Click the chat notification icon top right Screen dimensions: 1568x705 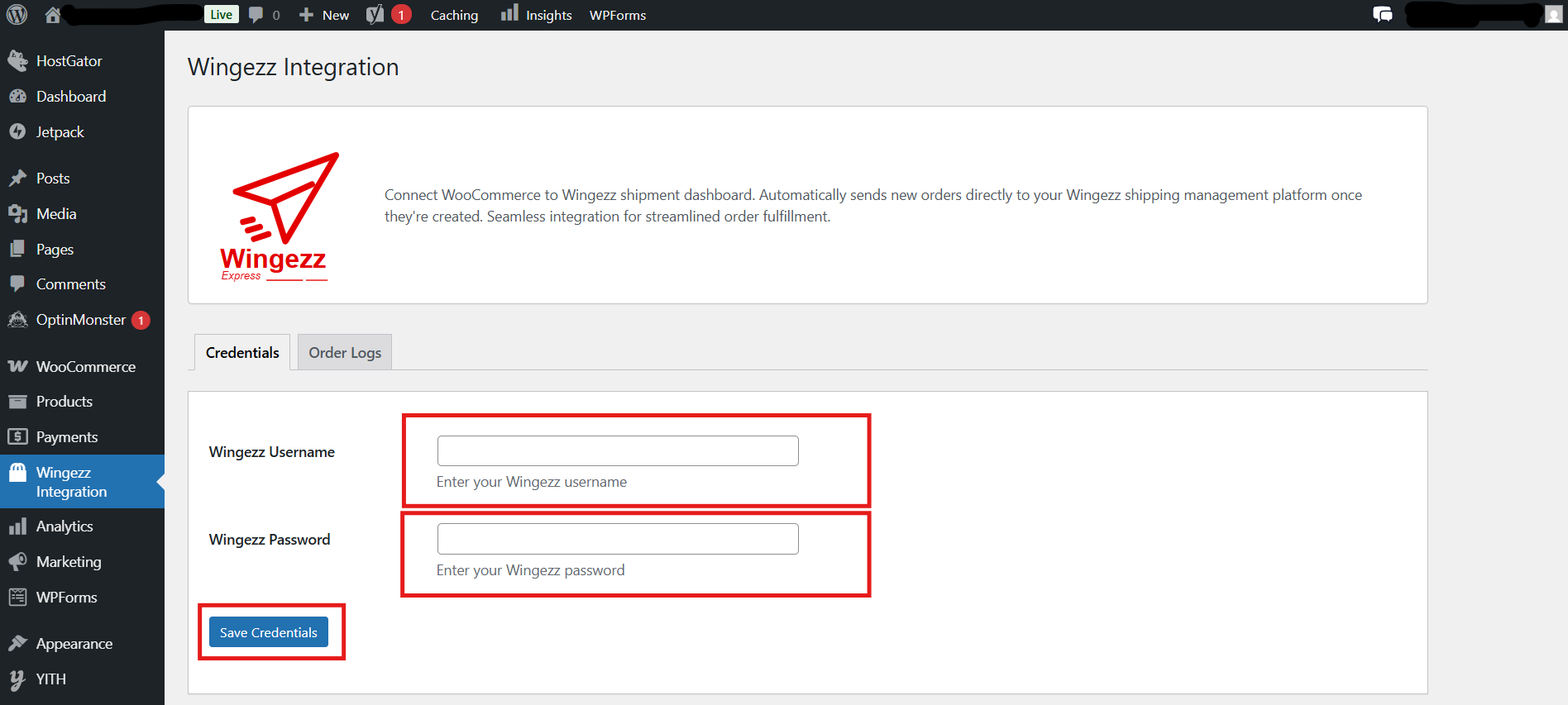pos(1382,15)
